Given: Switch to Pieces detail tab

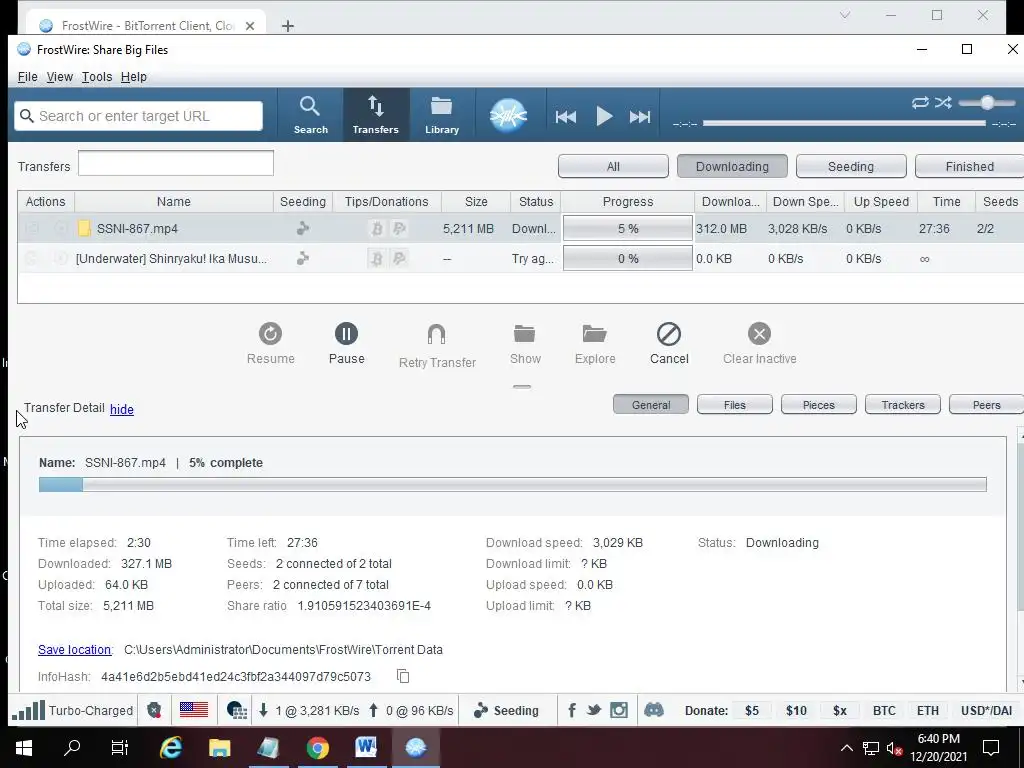Looking at the screenshot, I should tap(818, 405).
